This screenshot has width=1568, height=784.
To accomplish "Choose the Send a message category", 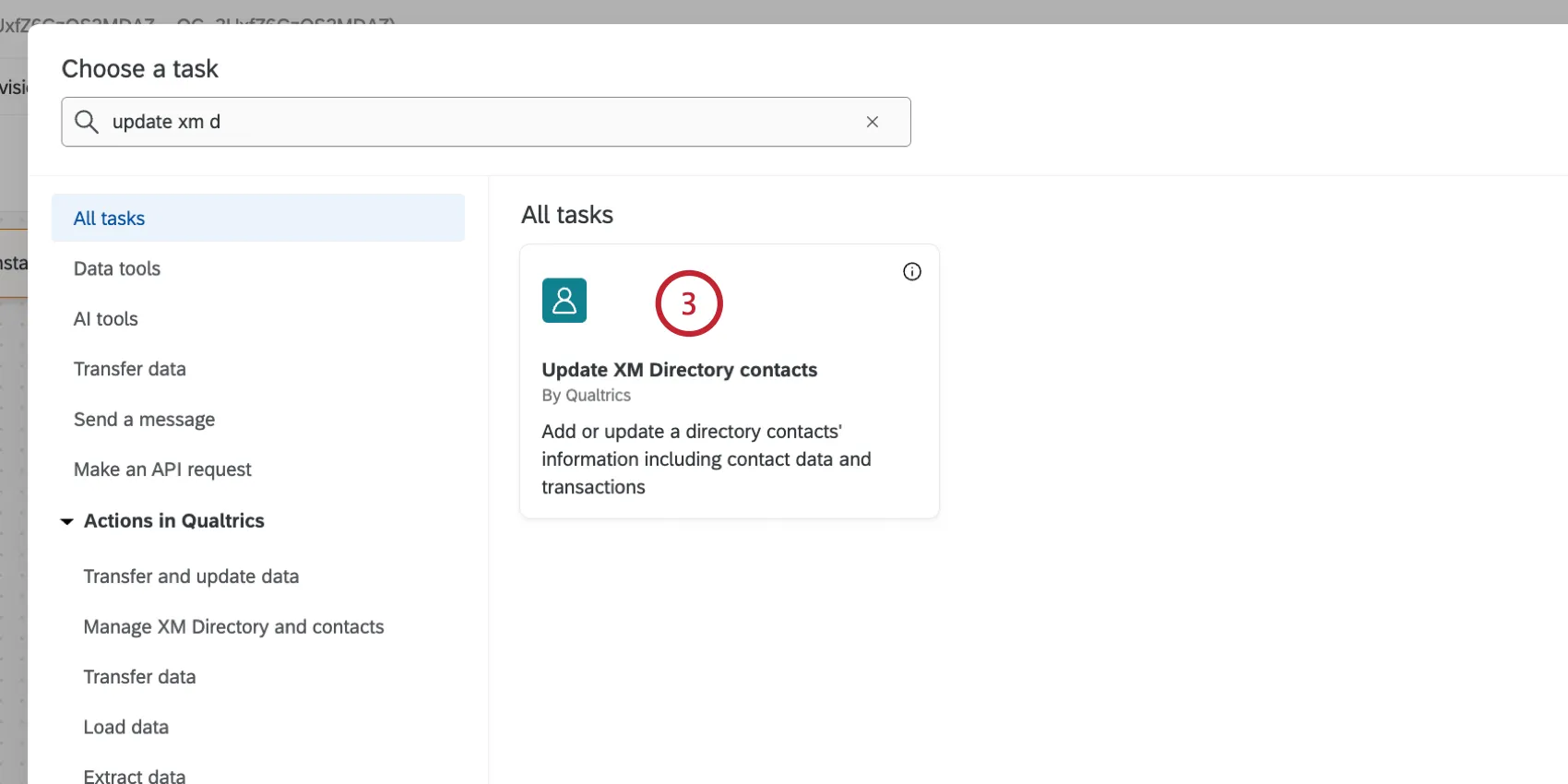I will point(144,420).
